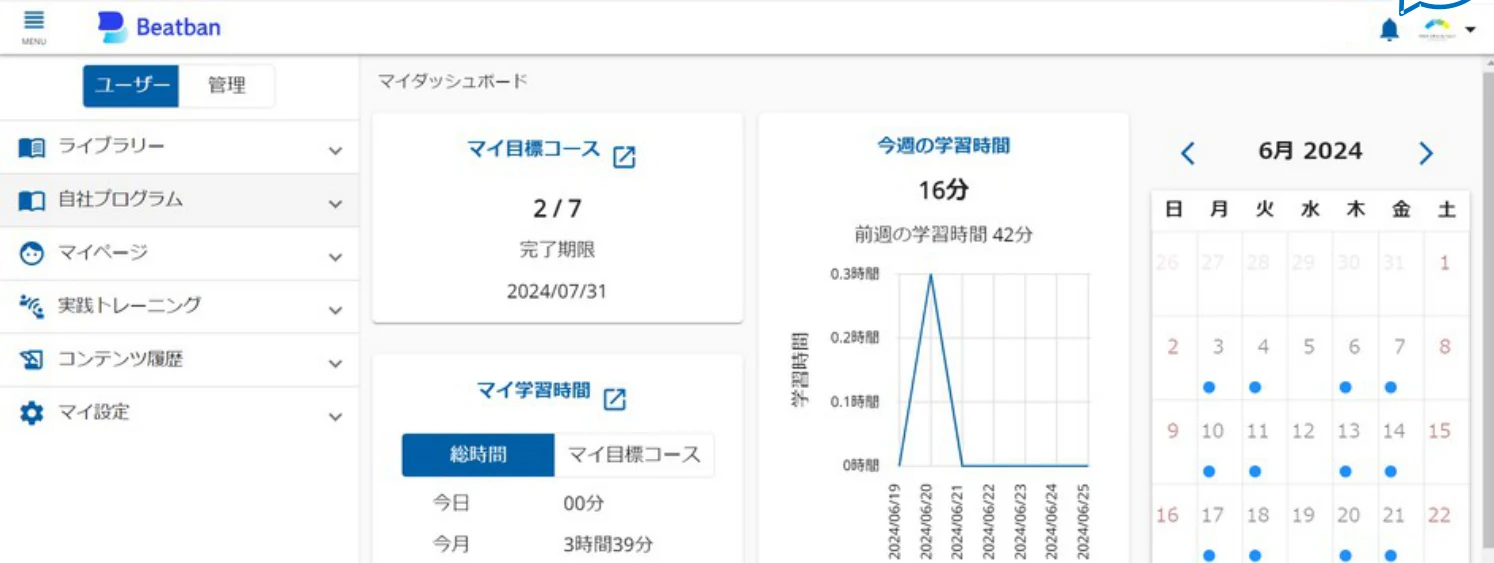Click the マイ目標コース heading link
Viewport: 1494px width, 563px height.
(533, 150)
